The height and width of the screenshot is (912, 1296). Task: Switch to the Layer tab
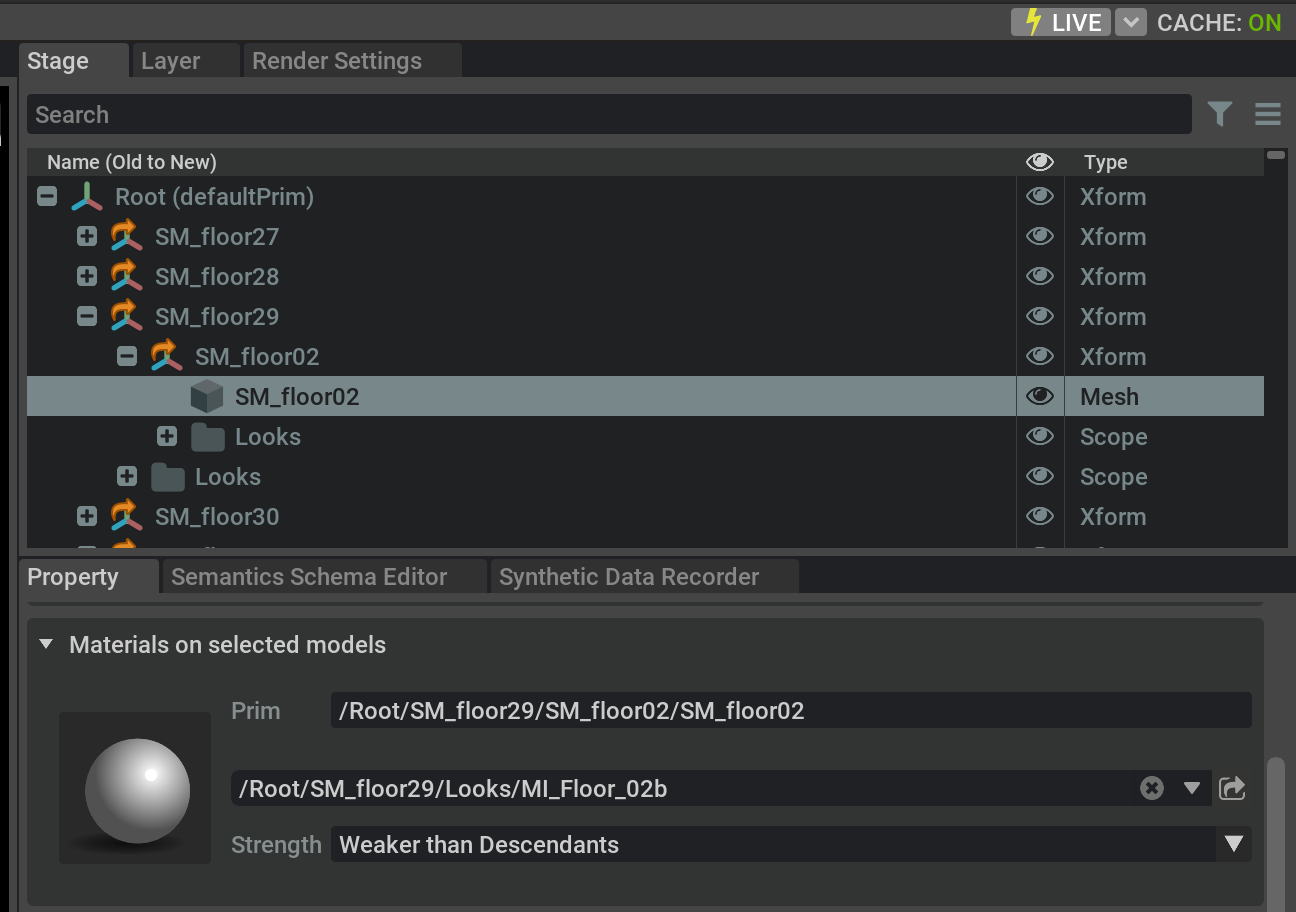click(x=171, y=61)
